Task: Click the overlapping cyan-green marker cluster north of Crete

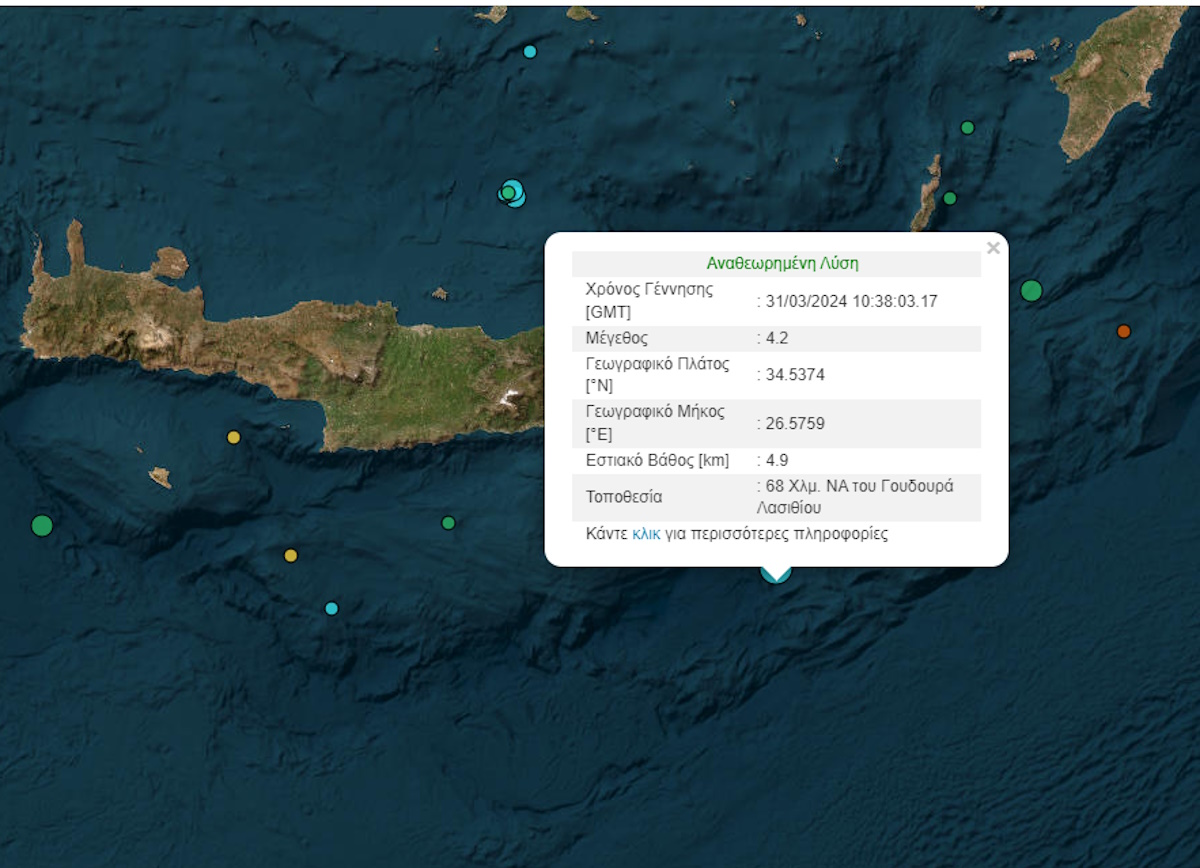Action: click(512, 192)
